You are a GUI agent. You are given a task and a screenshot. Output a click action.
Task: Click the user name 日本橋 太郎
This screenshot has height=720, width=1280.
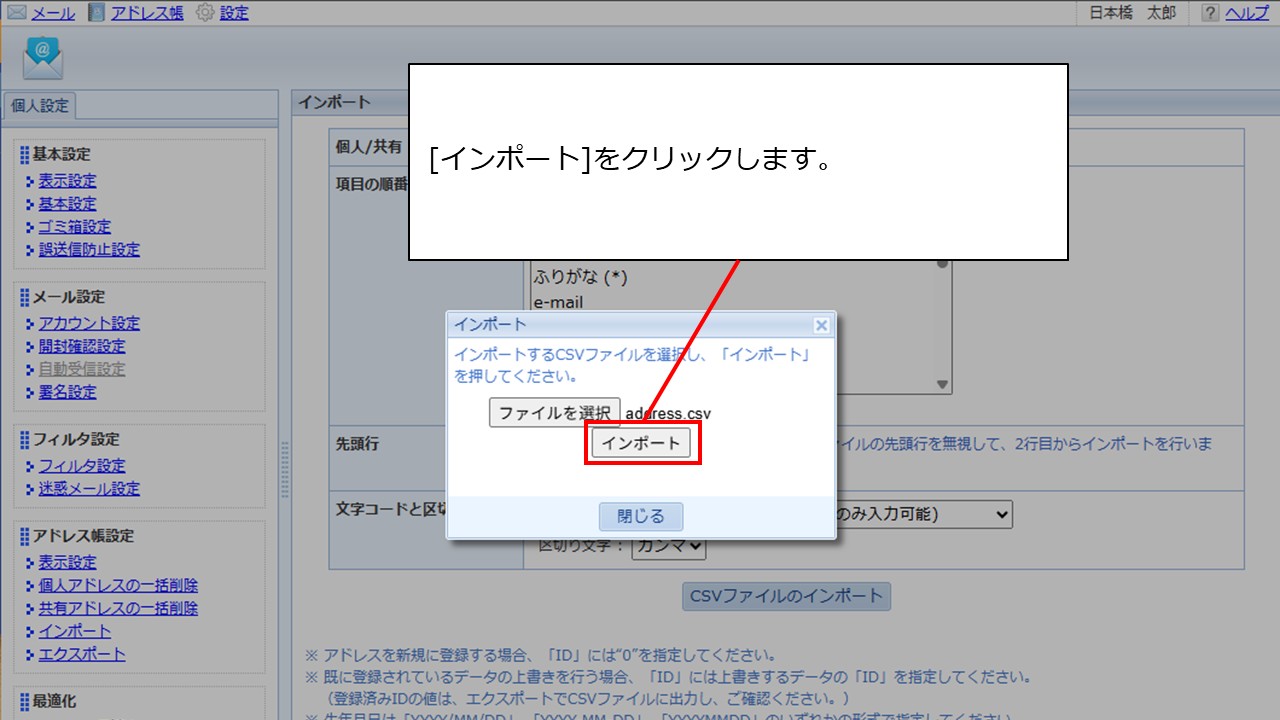tap(1133, 13)
